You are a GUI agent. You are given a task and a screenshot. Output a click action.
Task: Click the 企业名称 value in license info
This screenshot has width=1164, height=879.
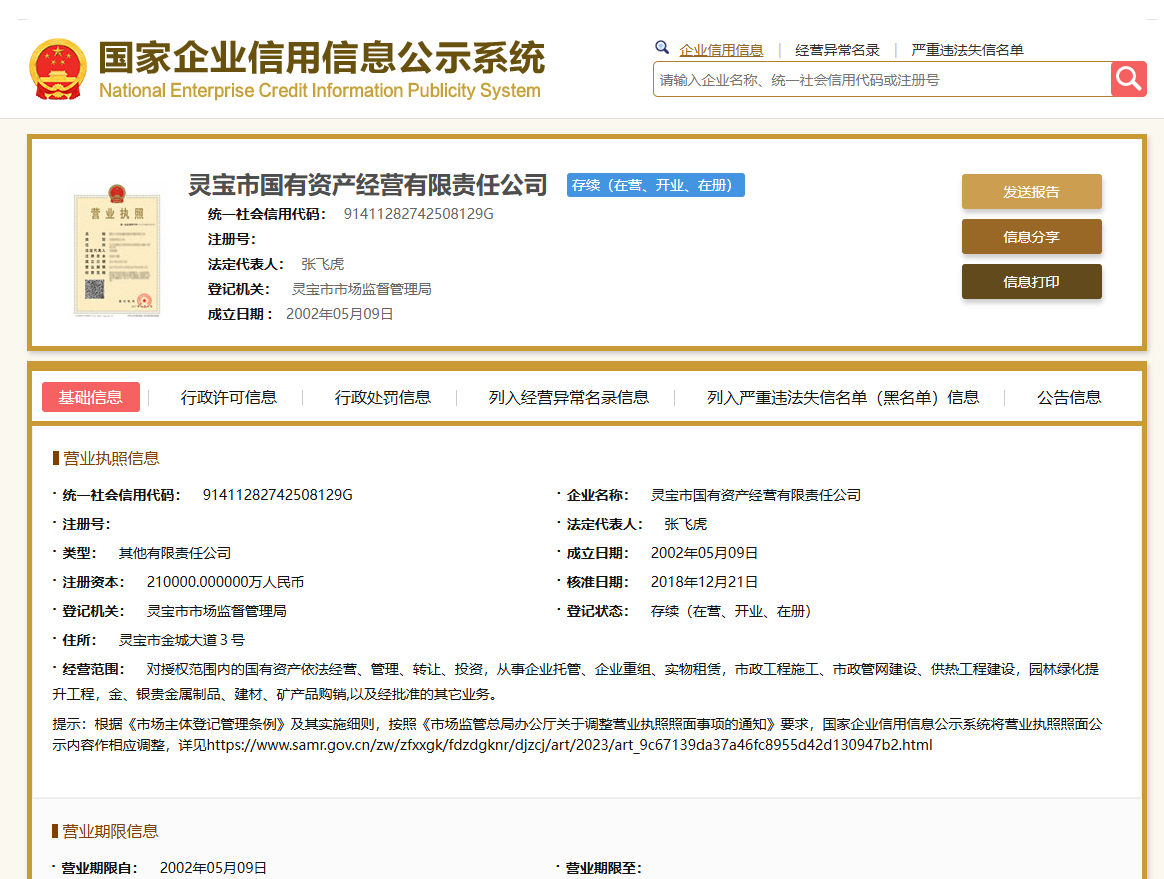point(756,495)
